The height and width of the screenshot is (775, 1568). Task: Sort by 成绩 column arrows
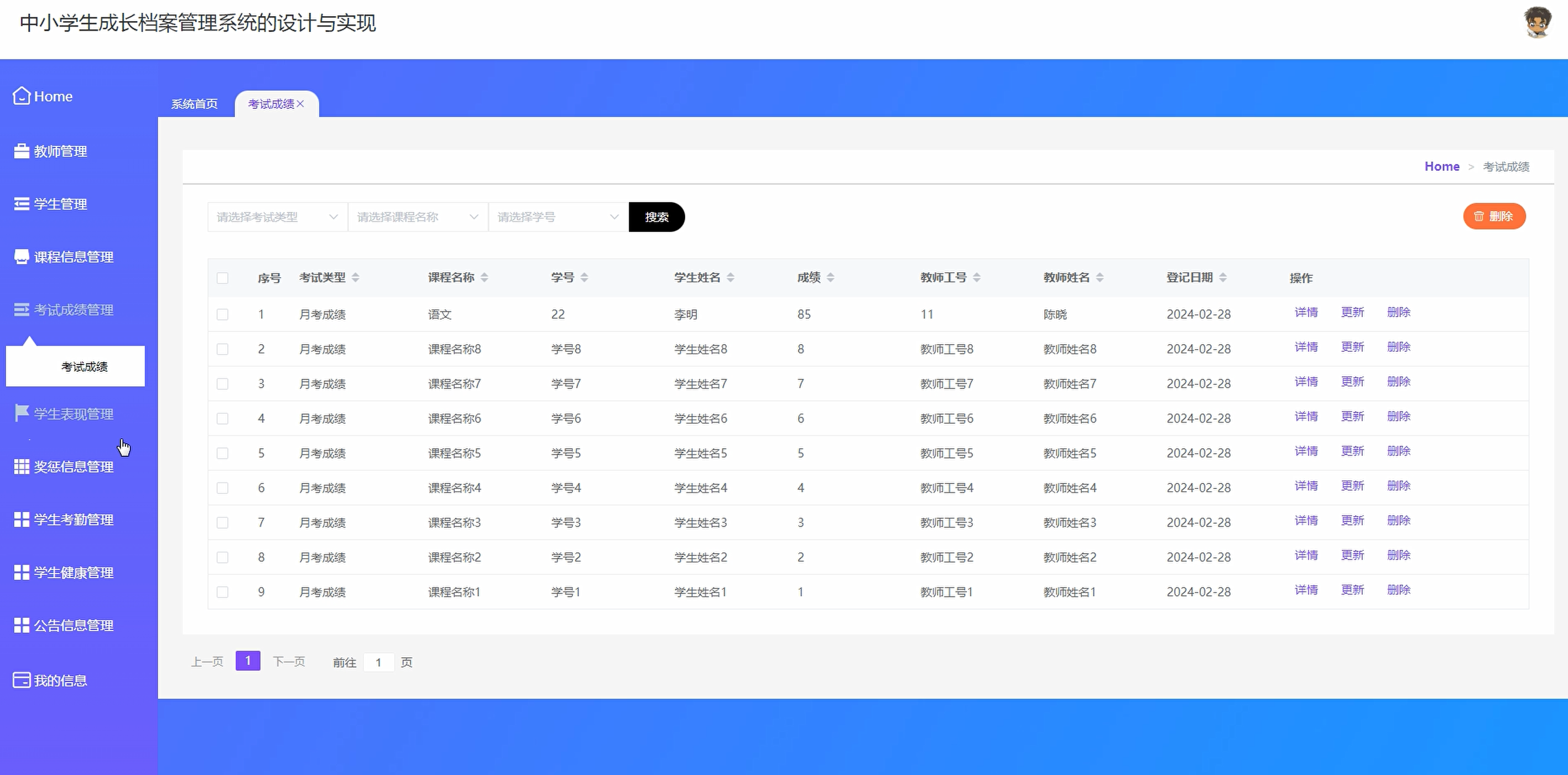[830, 278]
